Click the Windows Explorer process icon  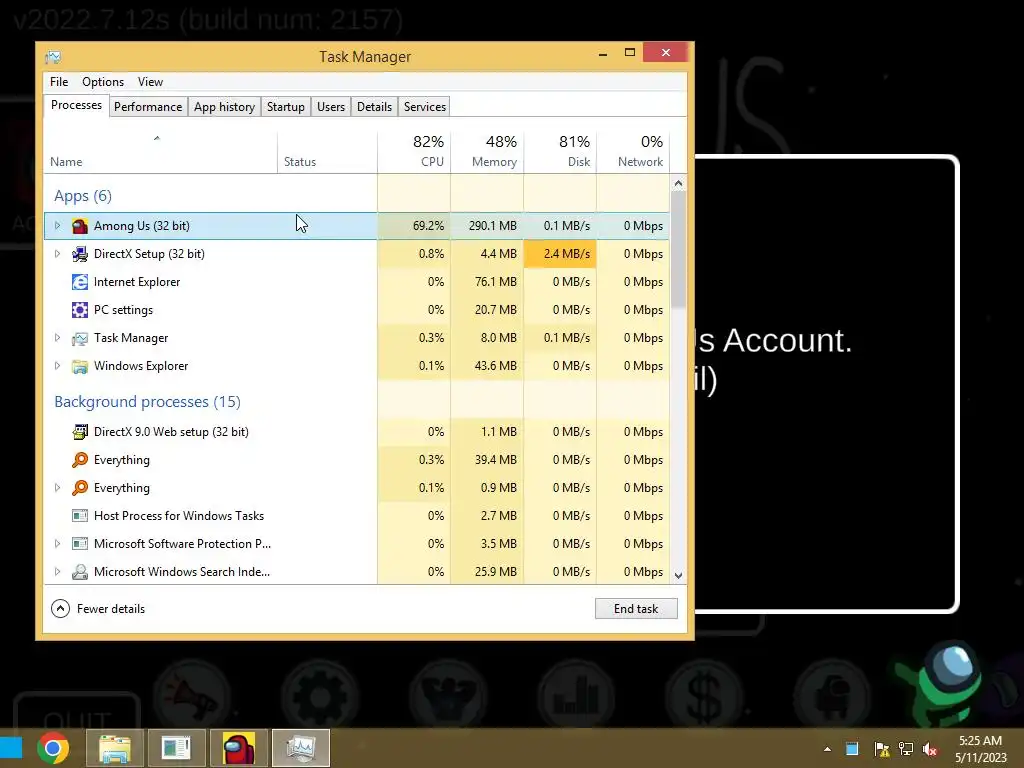(x=80, y=366)
